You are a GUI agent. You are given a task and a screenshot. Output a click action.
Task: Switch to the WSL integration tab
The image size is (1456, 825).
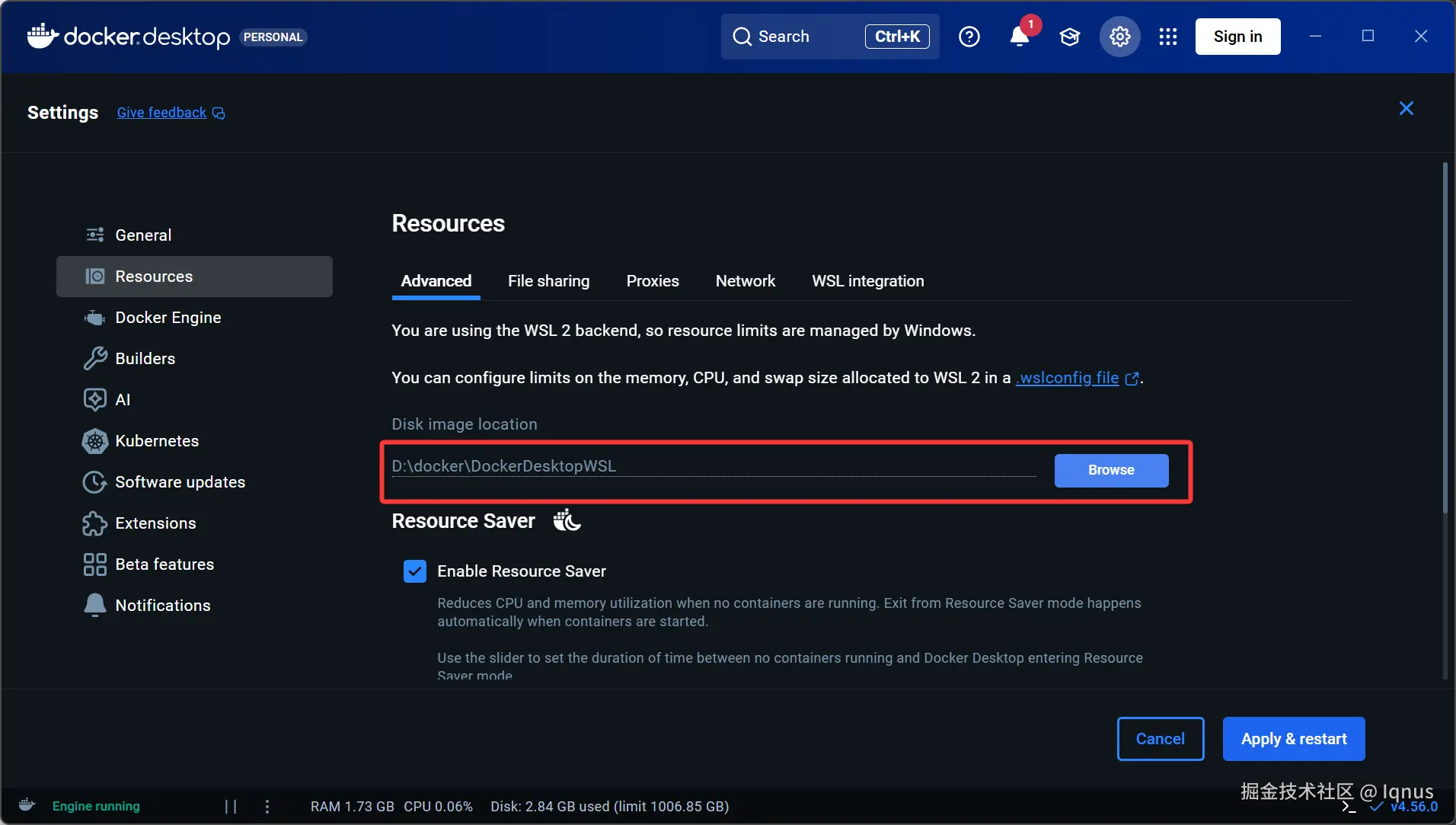tap(868, 281)
